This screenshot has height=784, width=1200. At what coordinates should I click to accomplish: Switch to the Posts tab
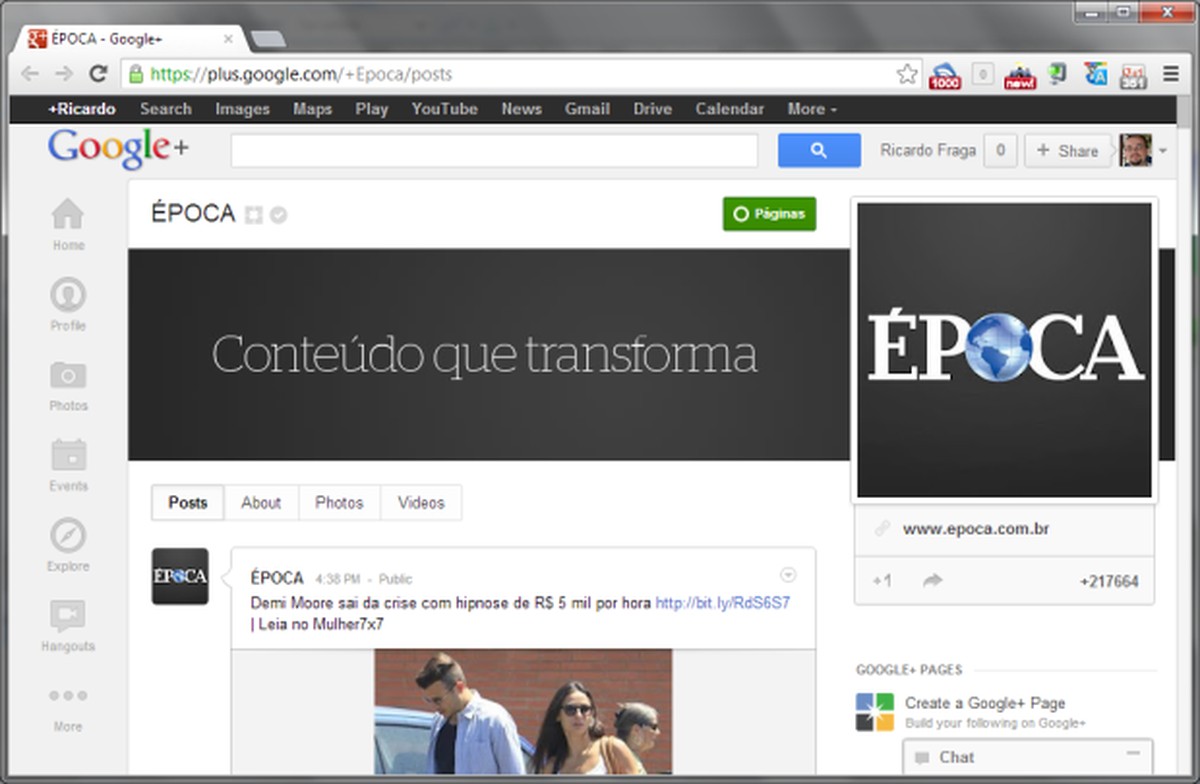click(188, 503)
